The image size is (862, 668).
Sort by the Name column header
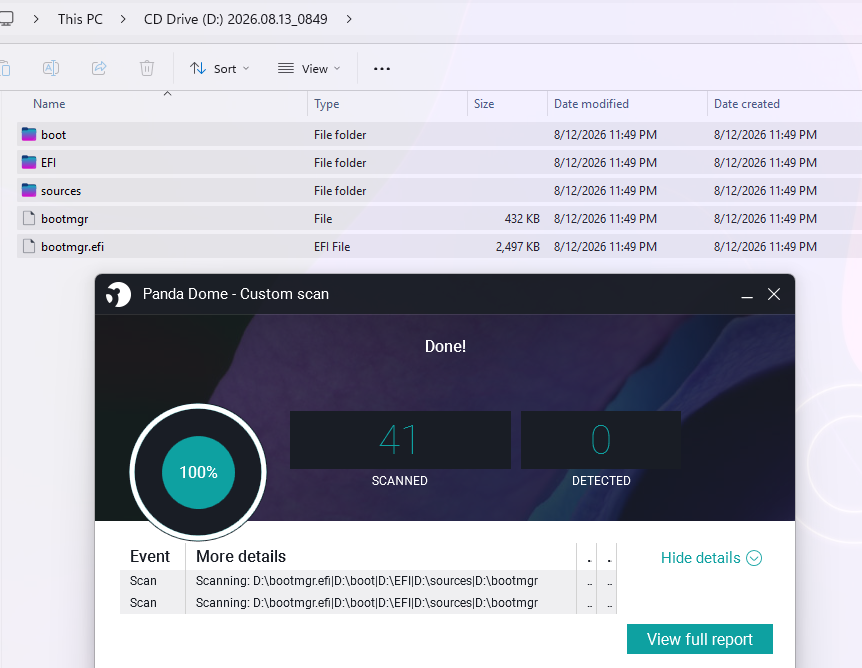tap(49, 104)
